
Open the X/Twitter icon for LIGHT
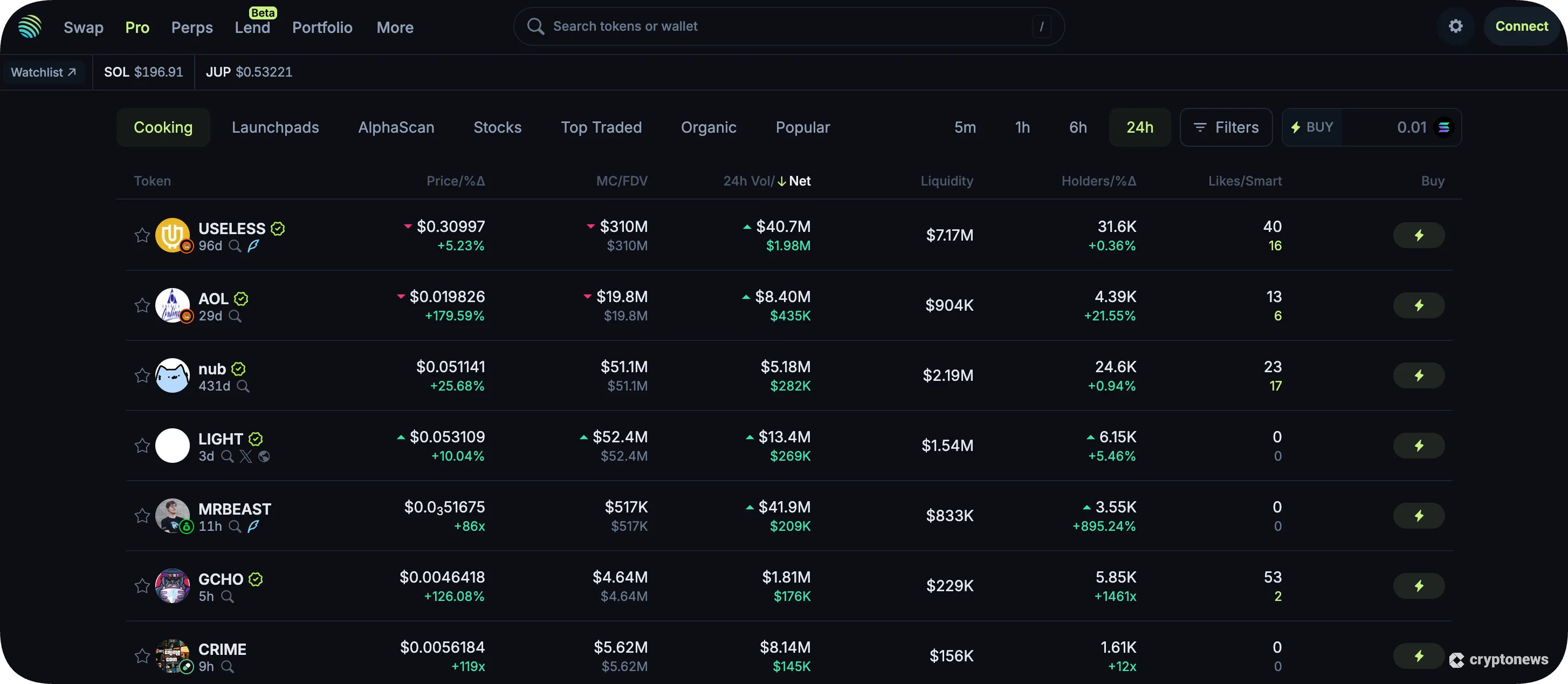(x=245, y=456)
